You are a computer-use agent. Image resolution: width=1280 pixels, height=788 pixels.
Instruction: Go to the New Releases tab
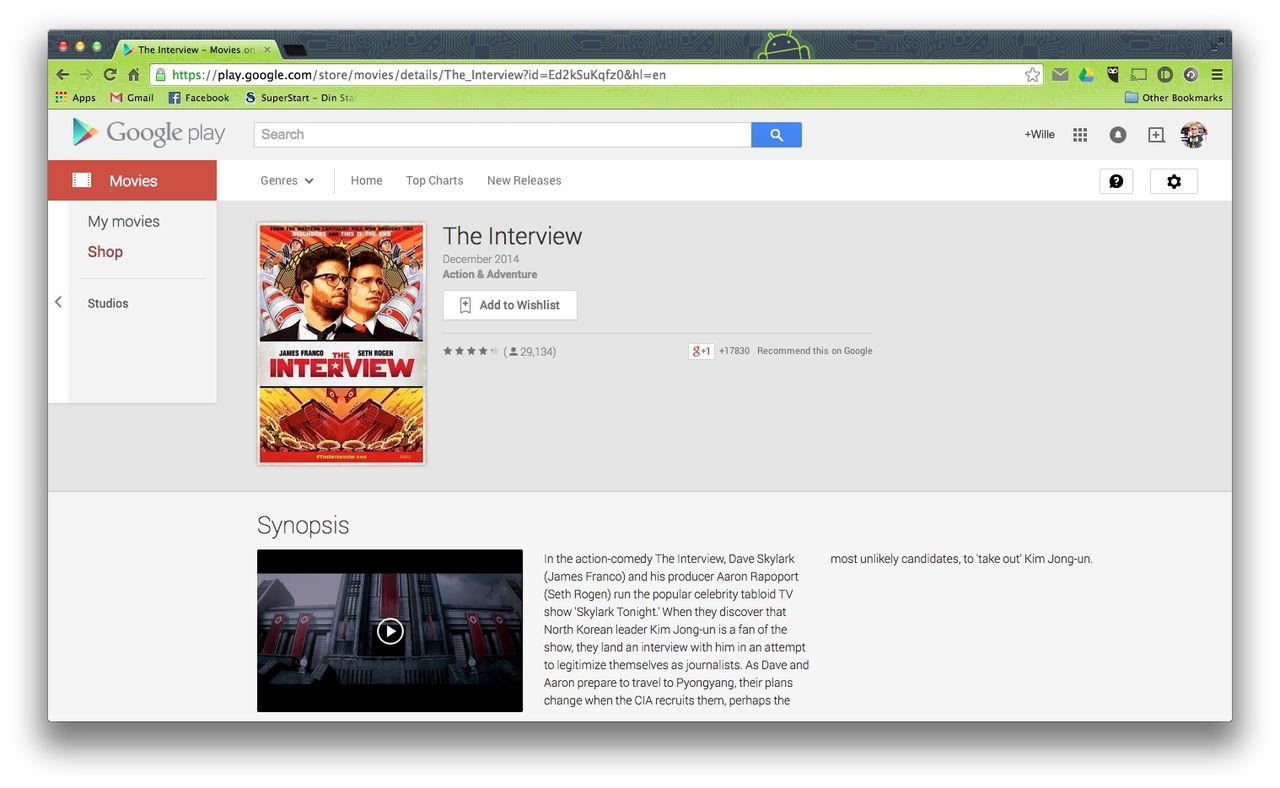click(524, 181)
